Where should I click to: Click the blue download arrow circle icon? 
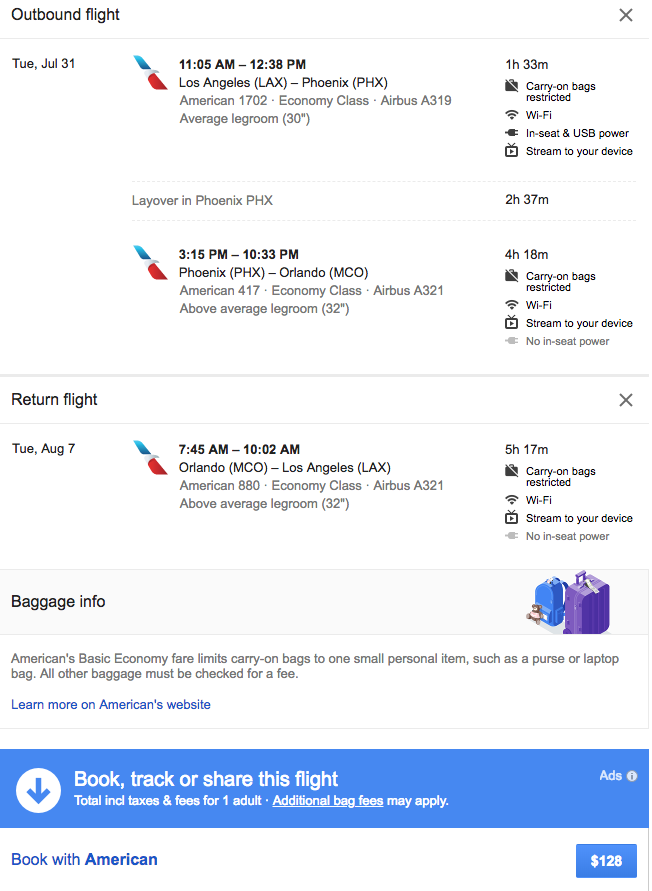click(x=39, y=789)
